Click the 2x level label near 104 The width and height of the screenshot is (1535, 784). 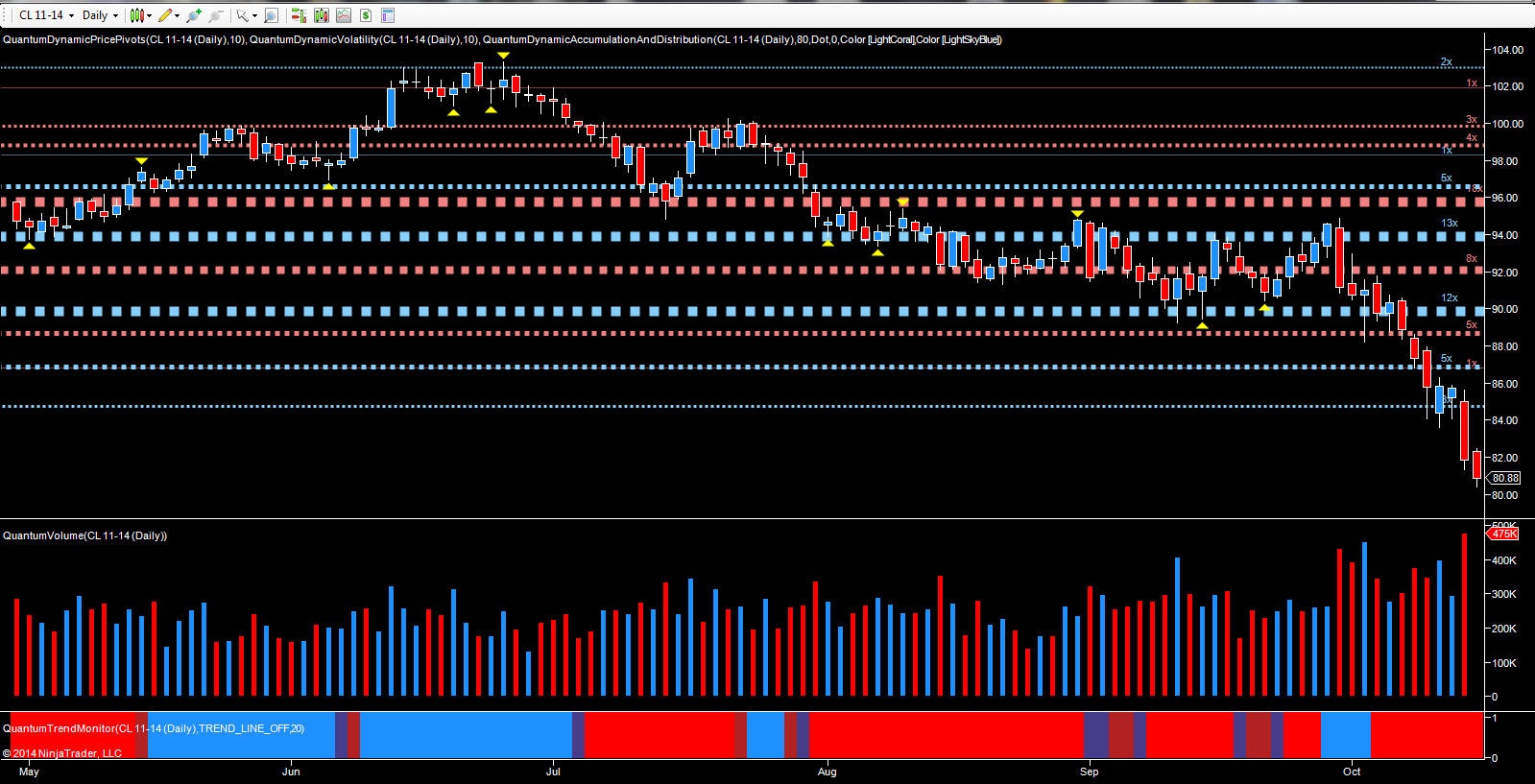coord(1446,61)
